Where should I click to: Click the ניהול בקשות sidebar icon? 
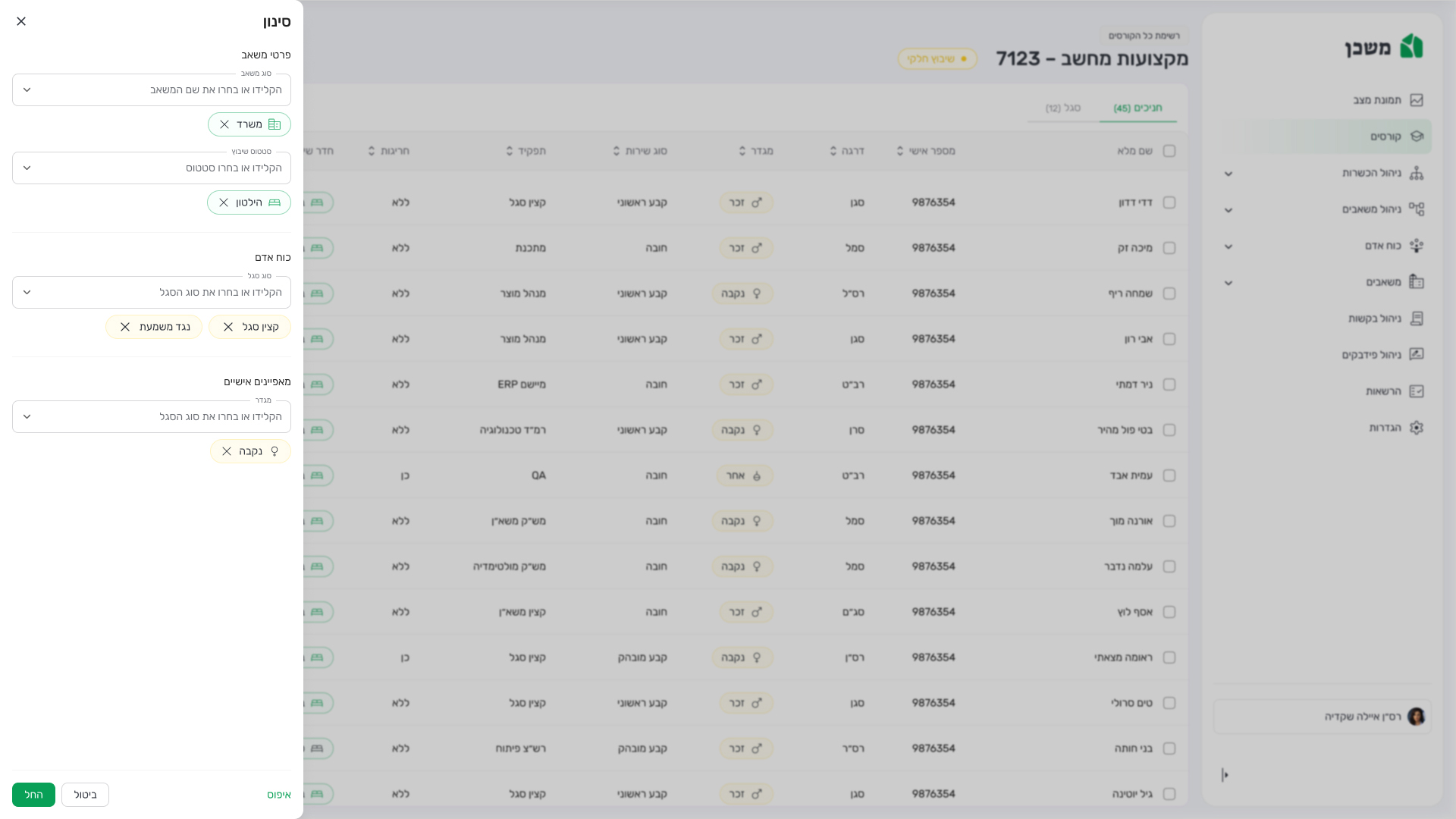[1416, 318]
